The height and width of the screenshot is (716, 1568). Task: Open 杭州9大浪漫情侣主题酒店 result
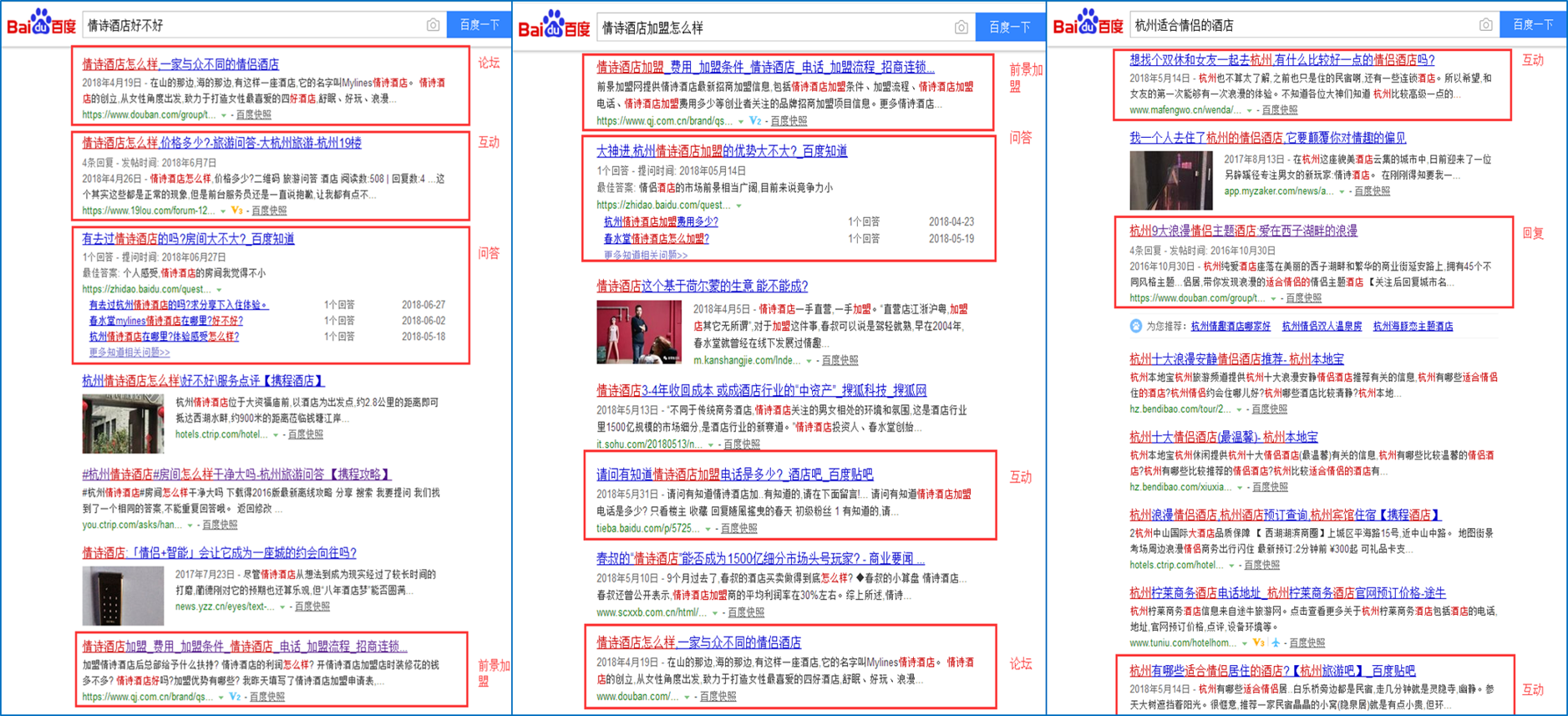(x=1243, y=231)
